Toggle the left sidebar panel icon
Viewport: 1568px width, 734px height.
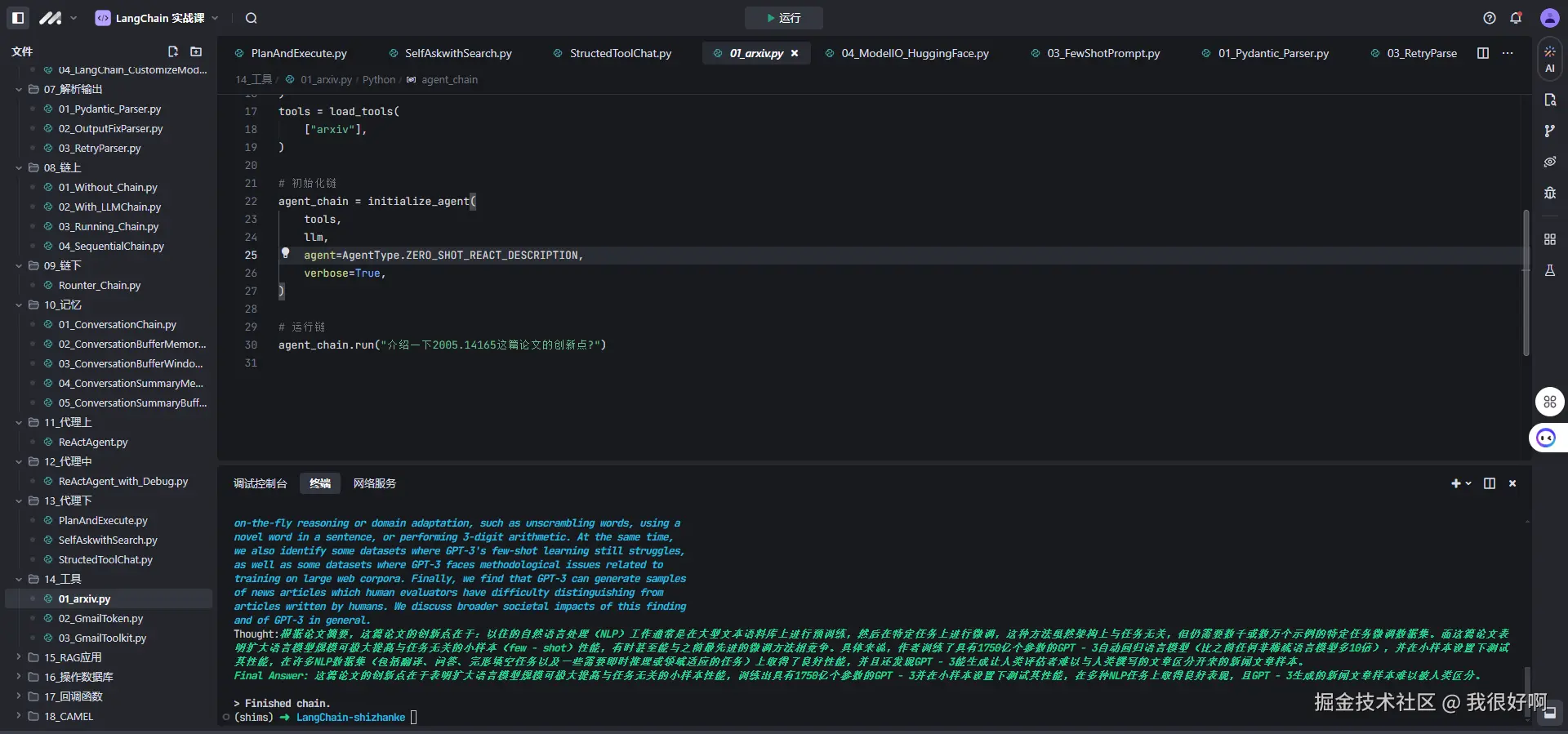pos(18,18)
